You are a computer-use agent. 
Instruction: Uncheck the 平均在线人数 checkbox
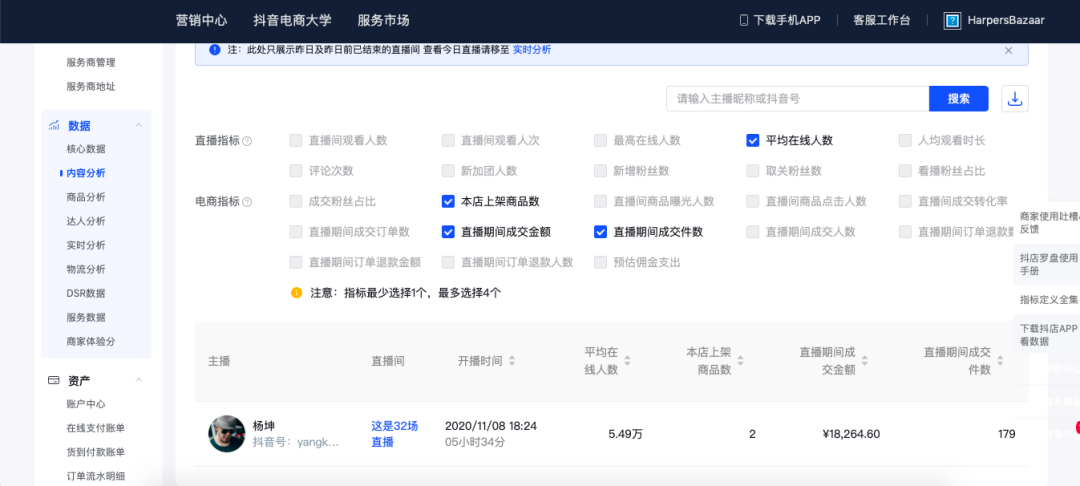752,141
